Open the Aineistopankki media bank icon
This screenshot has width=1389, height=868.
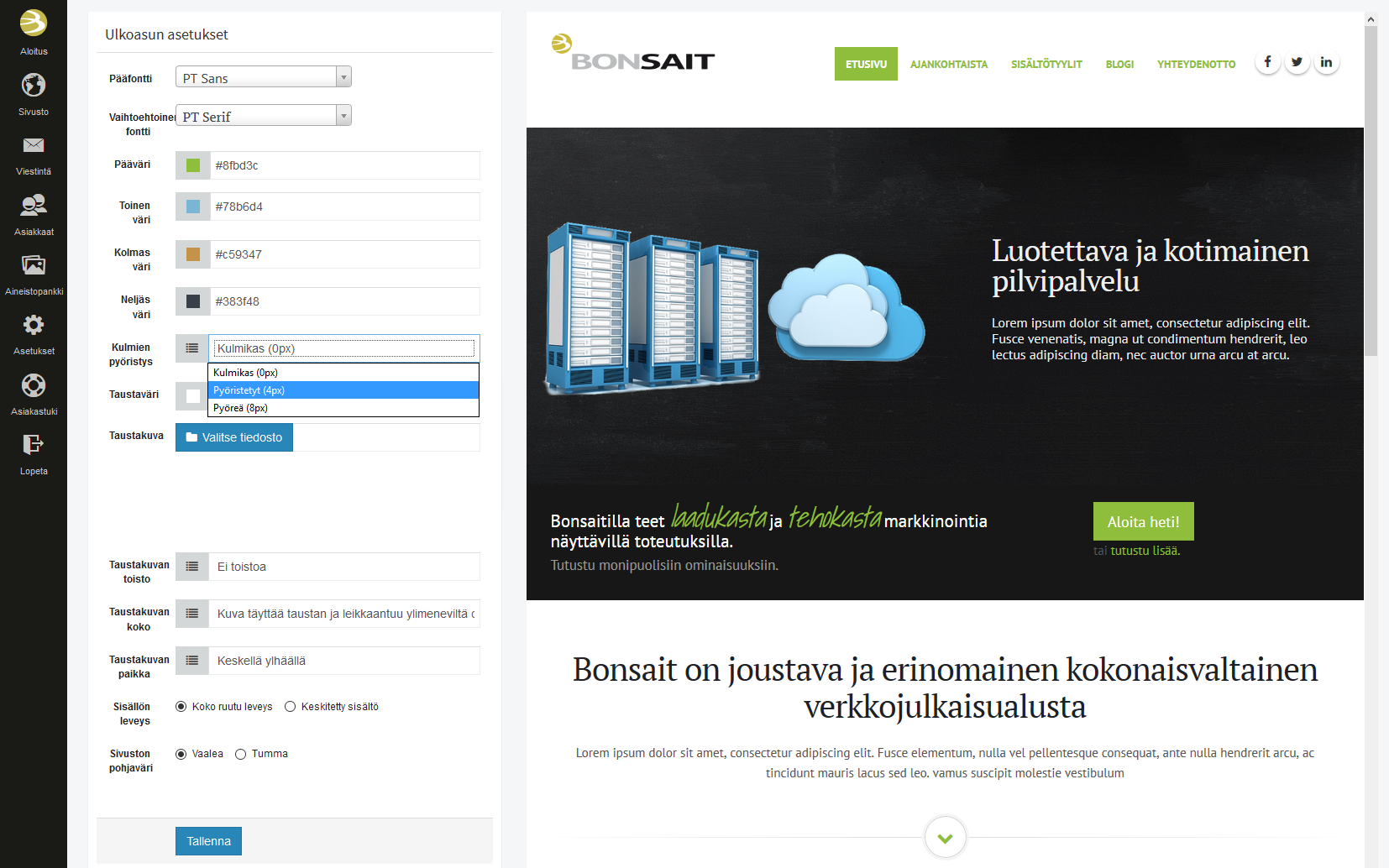click(34, 266)
